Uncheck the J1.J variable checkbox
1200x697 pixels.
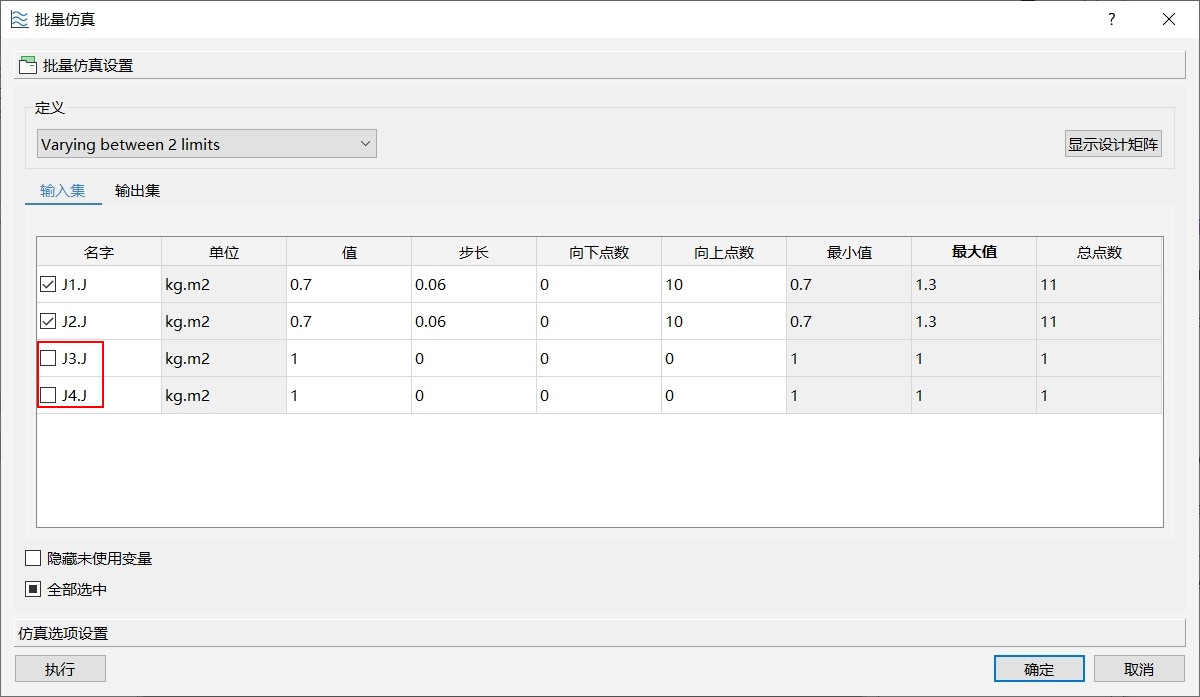click(48, 285)
